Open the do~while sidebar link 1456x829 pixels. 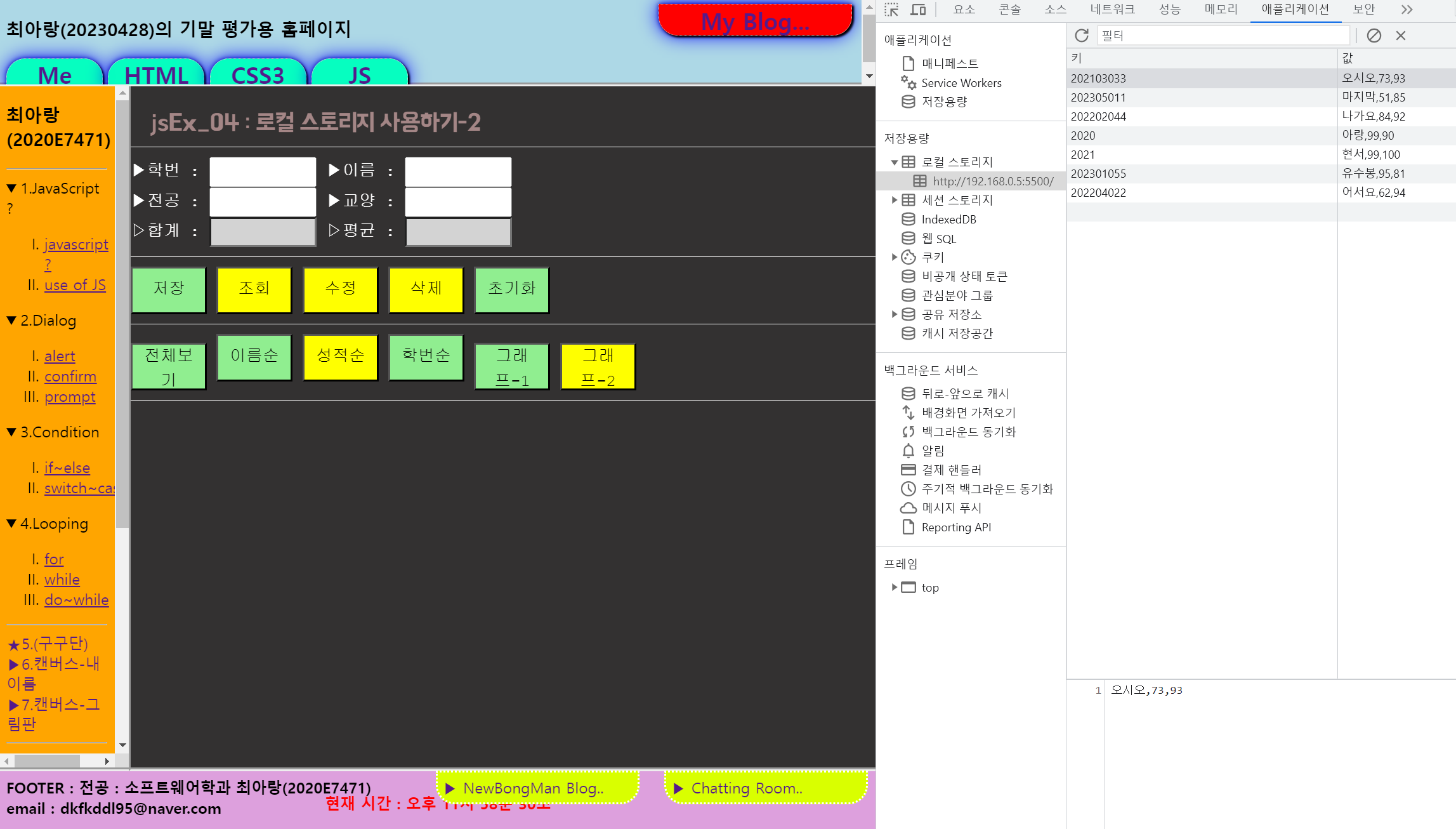click(x=76, y=600)
